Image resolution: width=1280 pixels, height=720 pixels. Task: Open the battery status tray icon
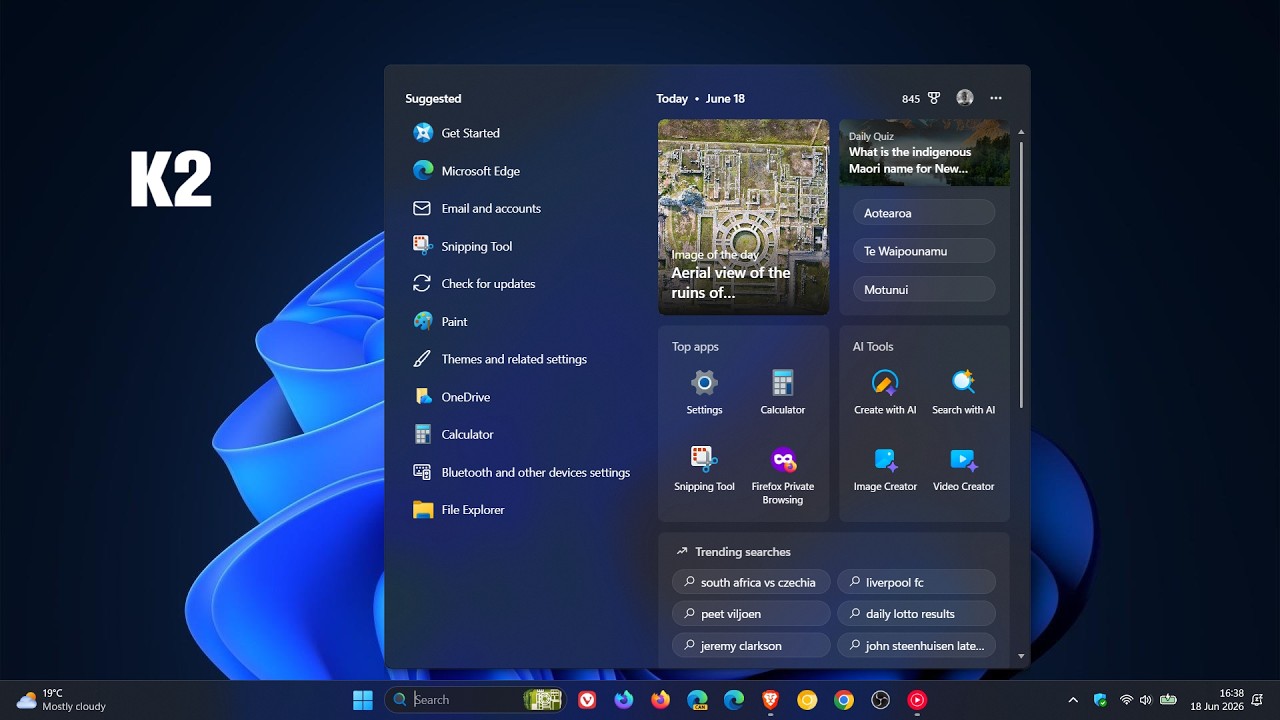click(x=1167, y=700)
